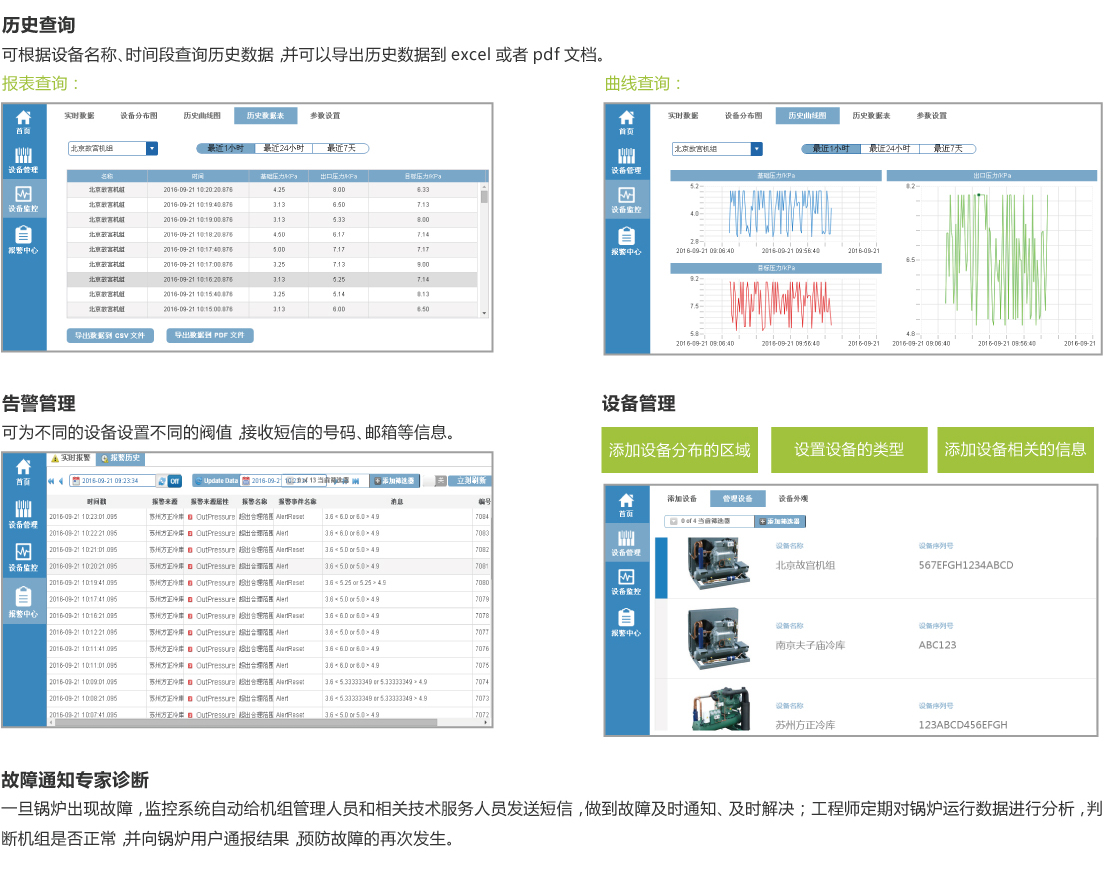Click the red OutPressure marker in alarm row 7084
The image size is (1104, 869).
190,517
